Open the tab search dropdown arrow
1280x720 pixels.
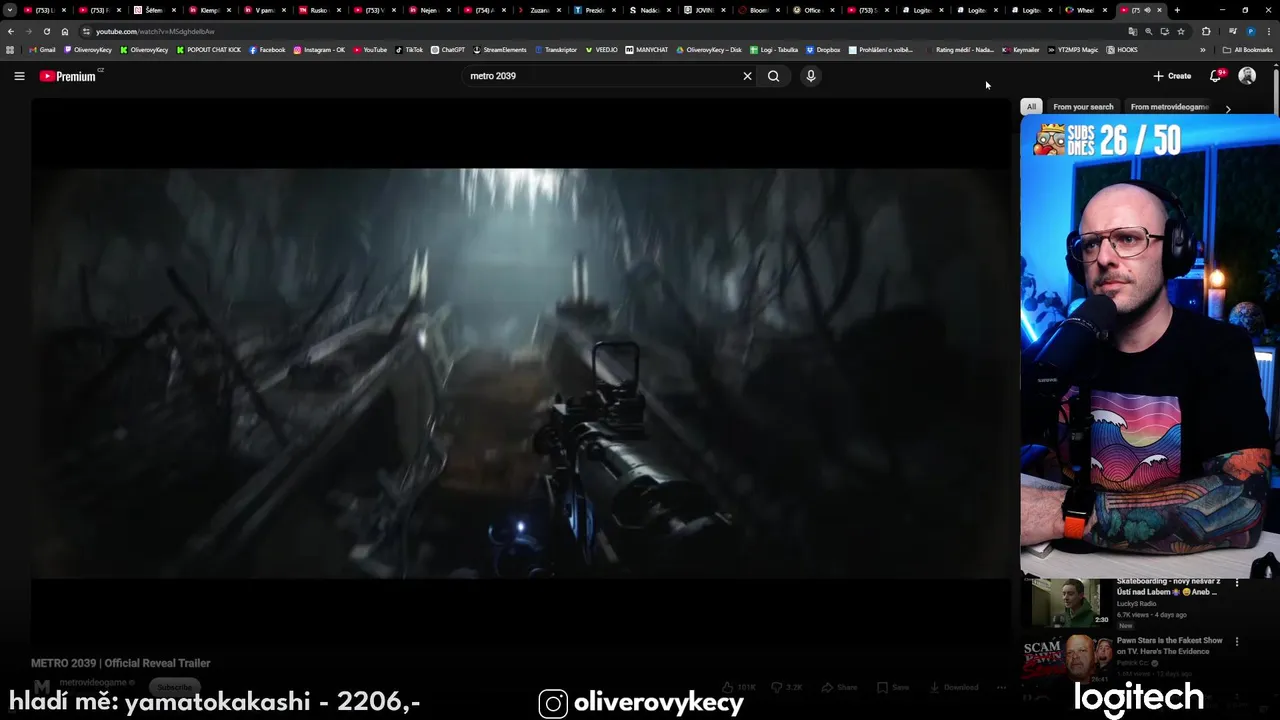click(10, 10)
